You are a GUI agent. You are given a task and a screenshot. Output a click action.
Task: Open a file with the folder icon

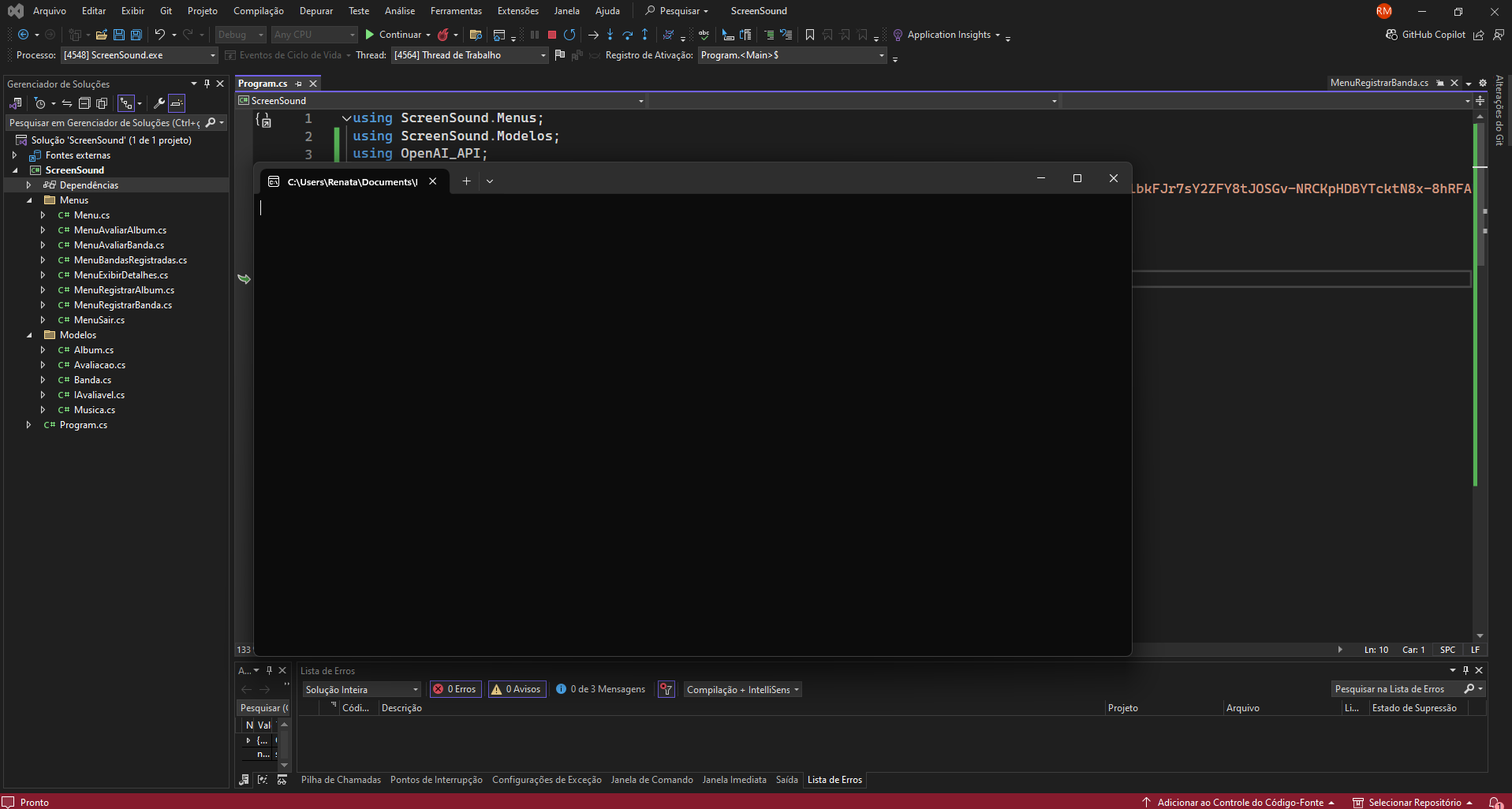101,35
